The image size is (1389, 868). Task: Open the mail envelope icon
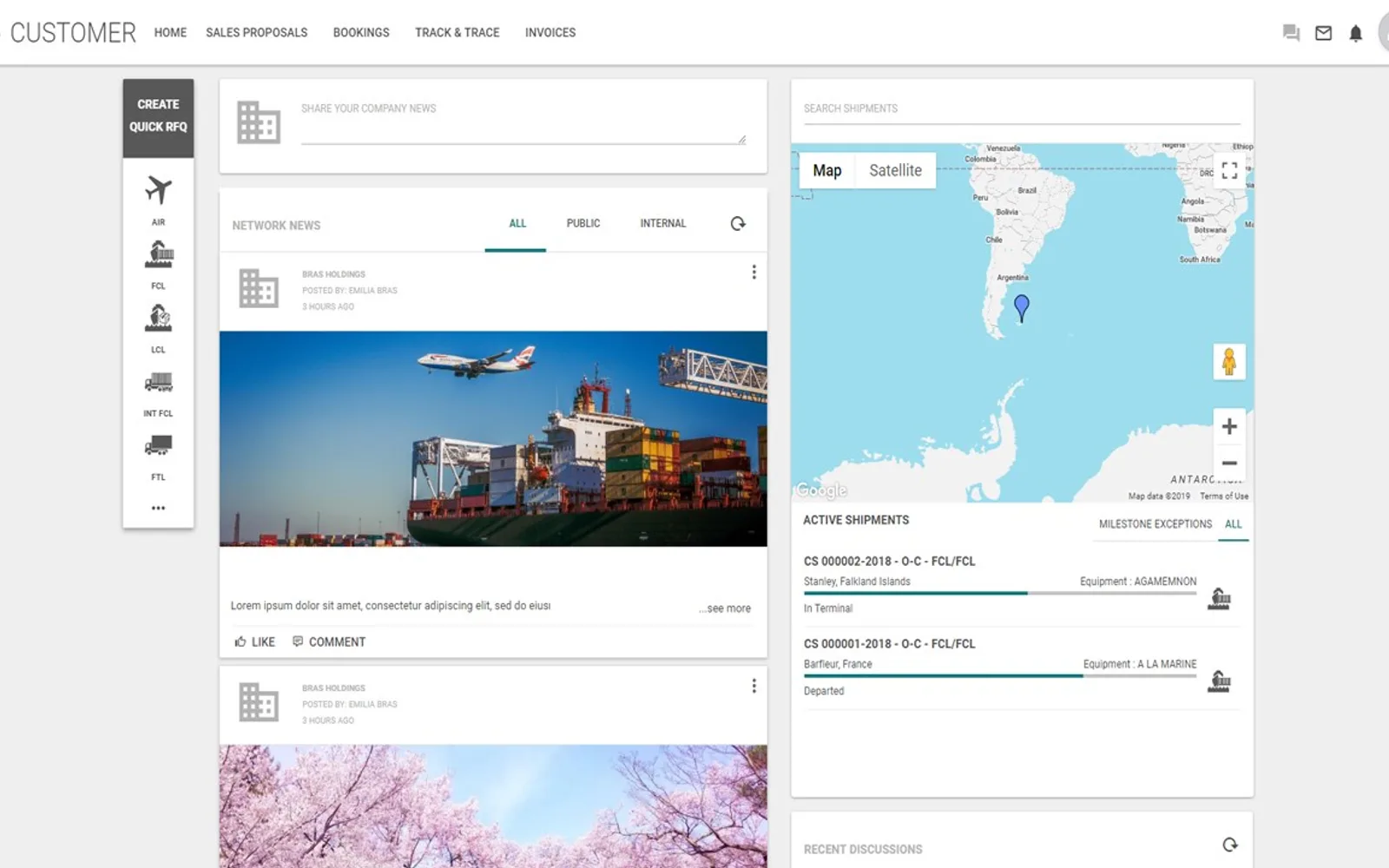[1323, 33]
